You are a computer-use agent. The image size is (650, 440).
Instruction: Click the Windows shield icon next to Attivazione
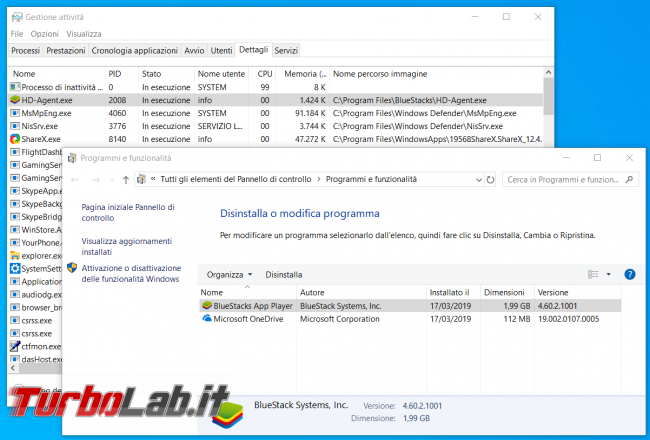tap(72, 267)
